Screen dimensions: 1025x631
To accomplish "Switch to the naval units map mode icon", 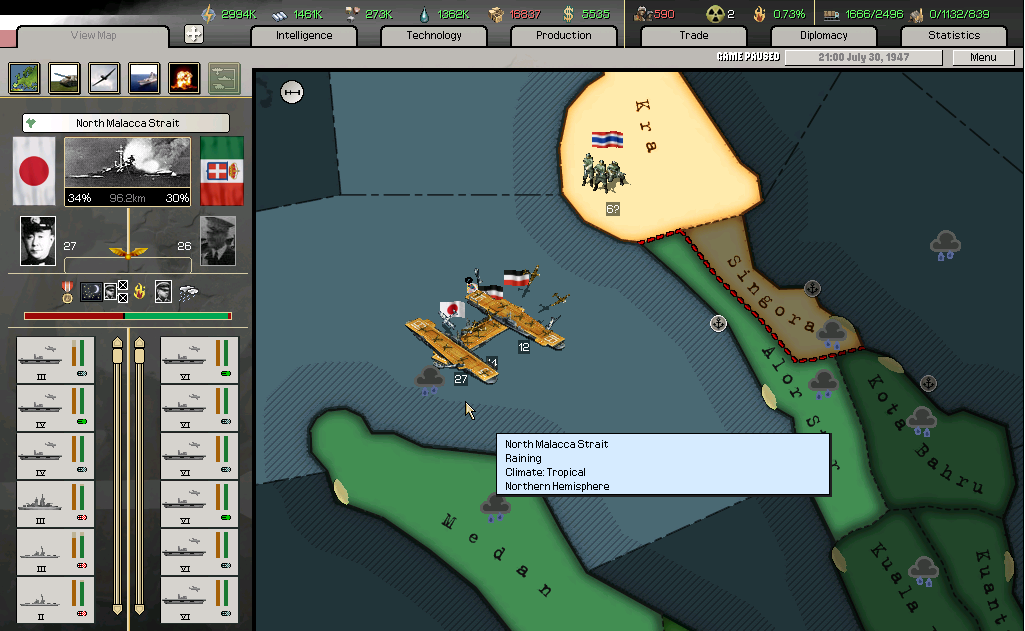I will pyautogui.click(x=143, y=77).
